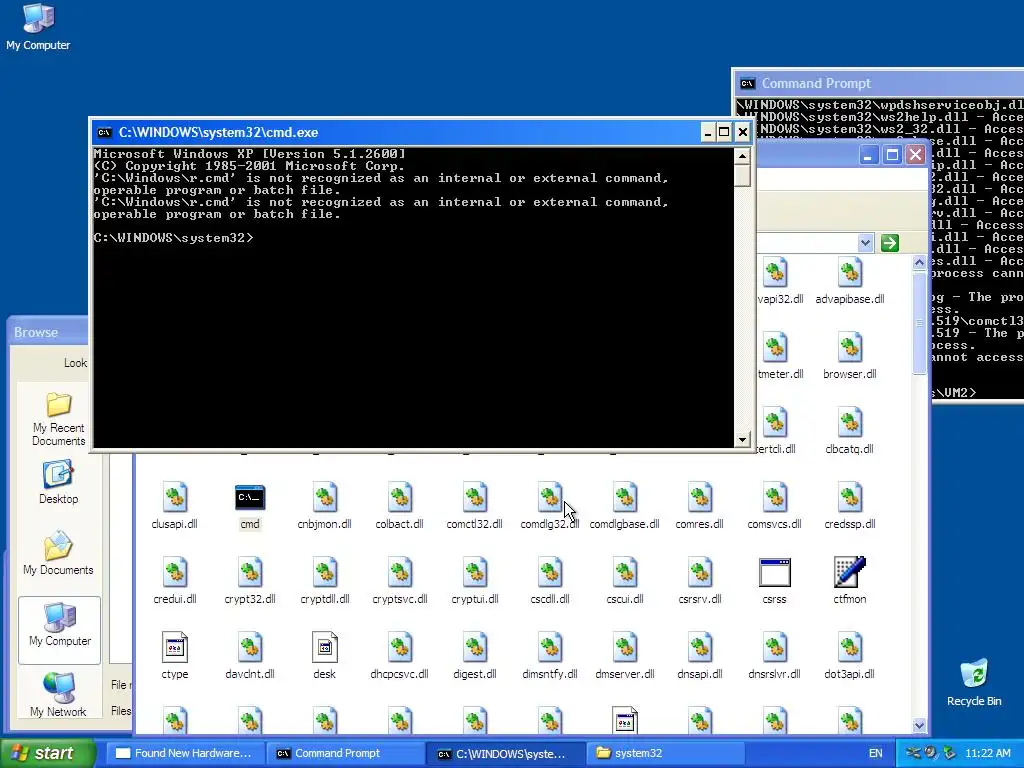The image size is (1024, 768).
Task: Select the dhcpcsvc.dll file
Action: [400, 657]
